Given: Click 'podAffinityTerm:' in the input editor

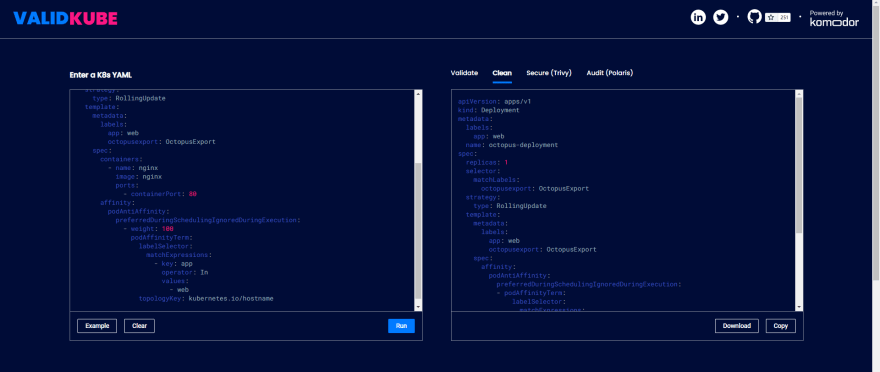Looking at the screenshot, I should click(162, 237).
